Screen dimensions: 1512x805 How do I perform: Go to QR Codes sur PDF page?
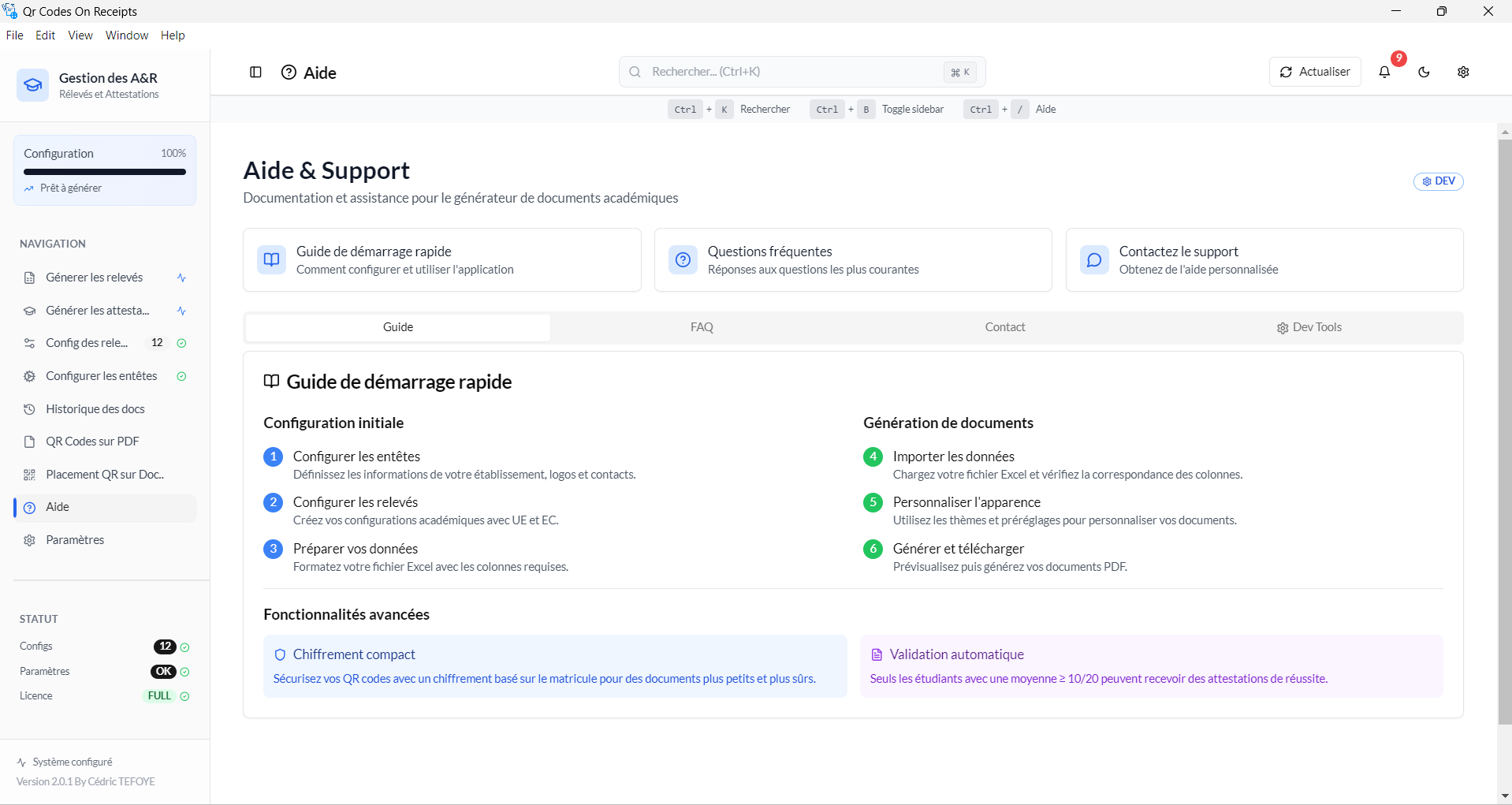point(105,442)
